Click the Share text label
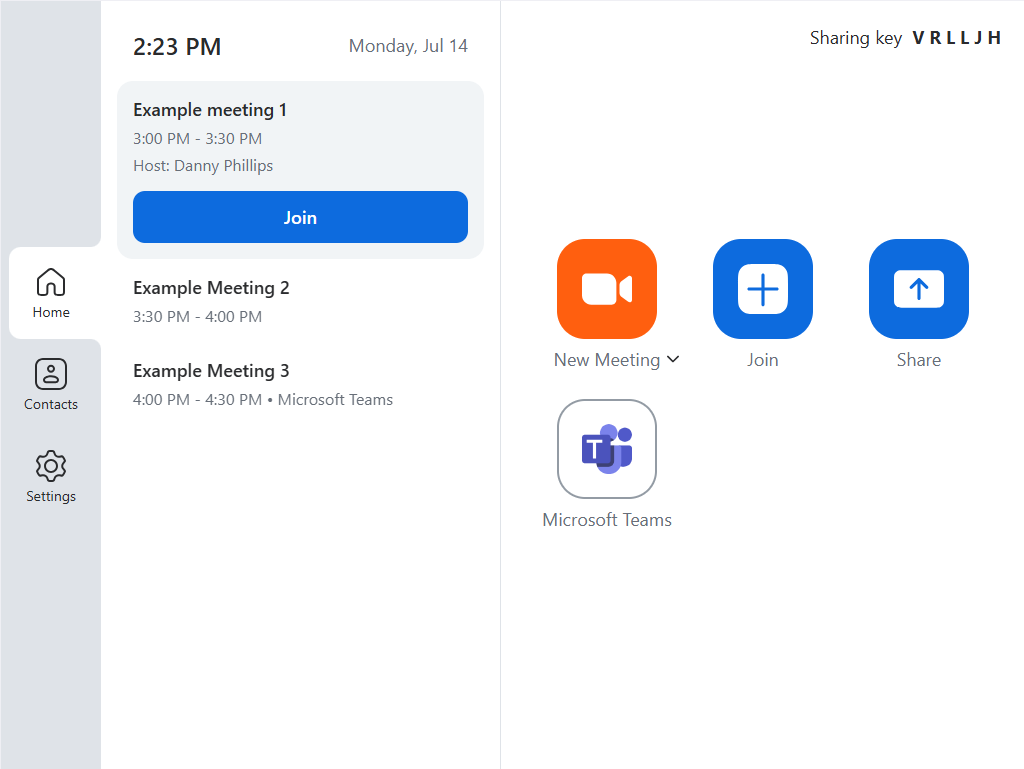This screenshot has width=1024, height=769. pyautogui.click(x=918, y=360)
